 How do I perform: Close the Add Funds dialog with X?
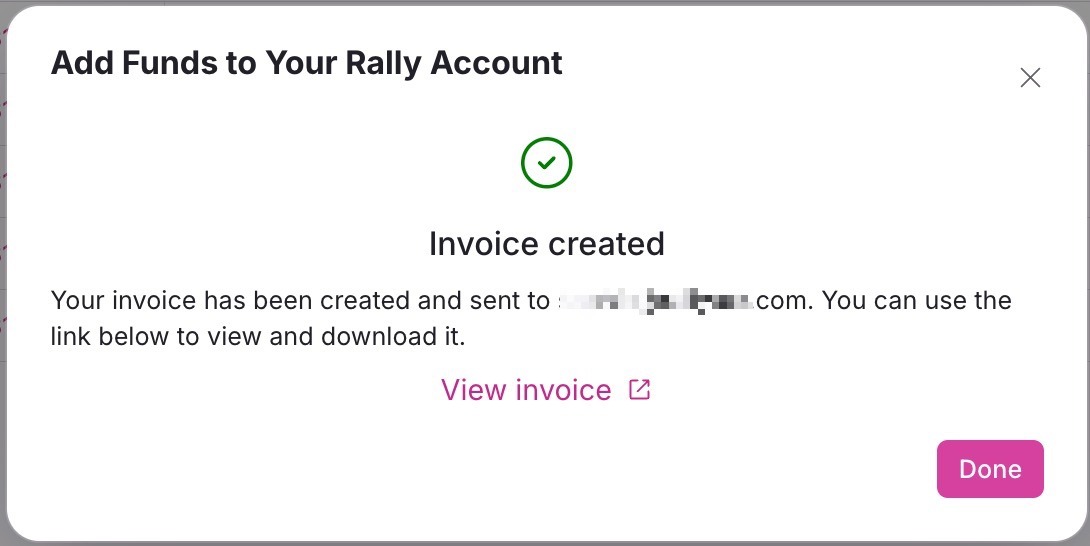[x=1030, y=78]
